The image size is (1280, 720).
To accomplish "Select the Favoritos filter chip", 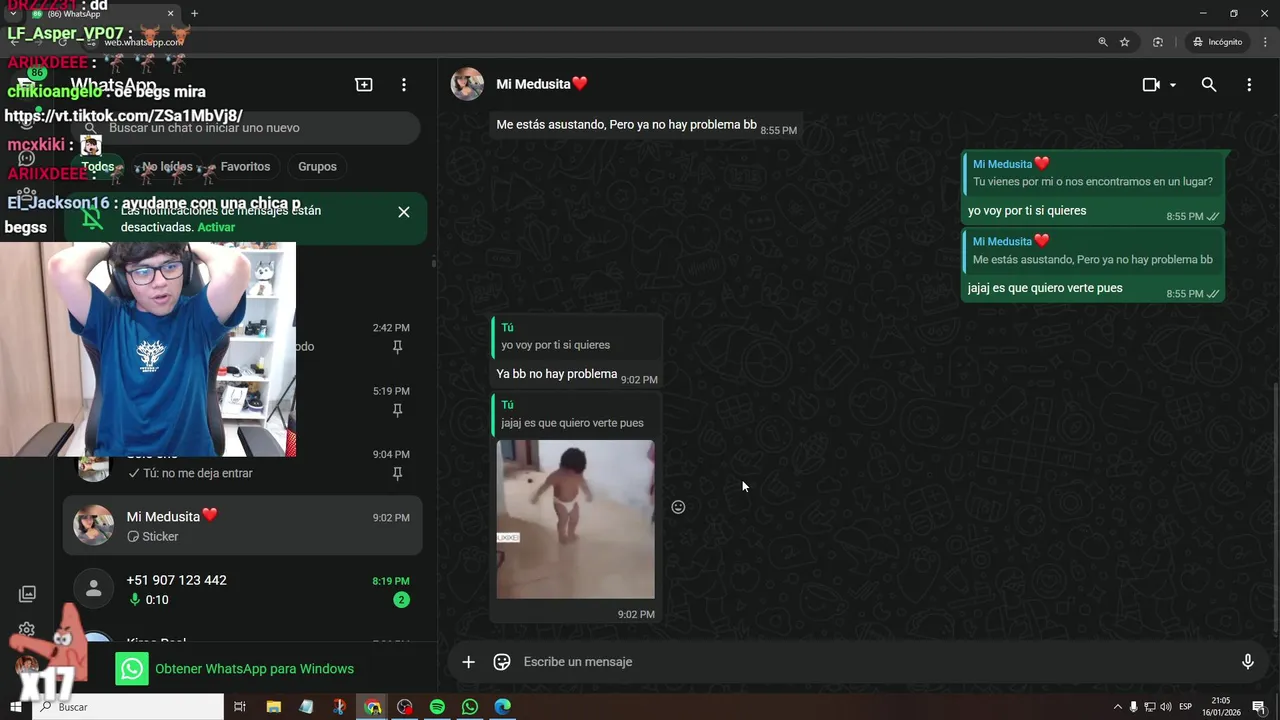I will click(245, 167).
